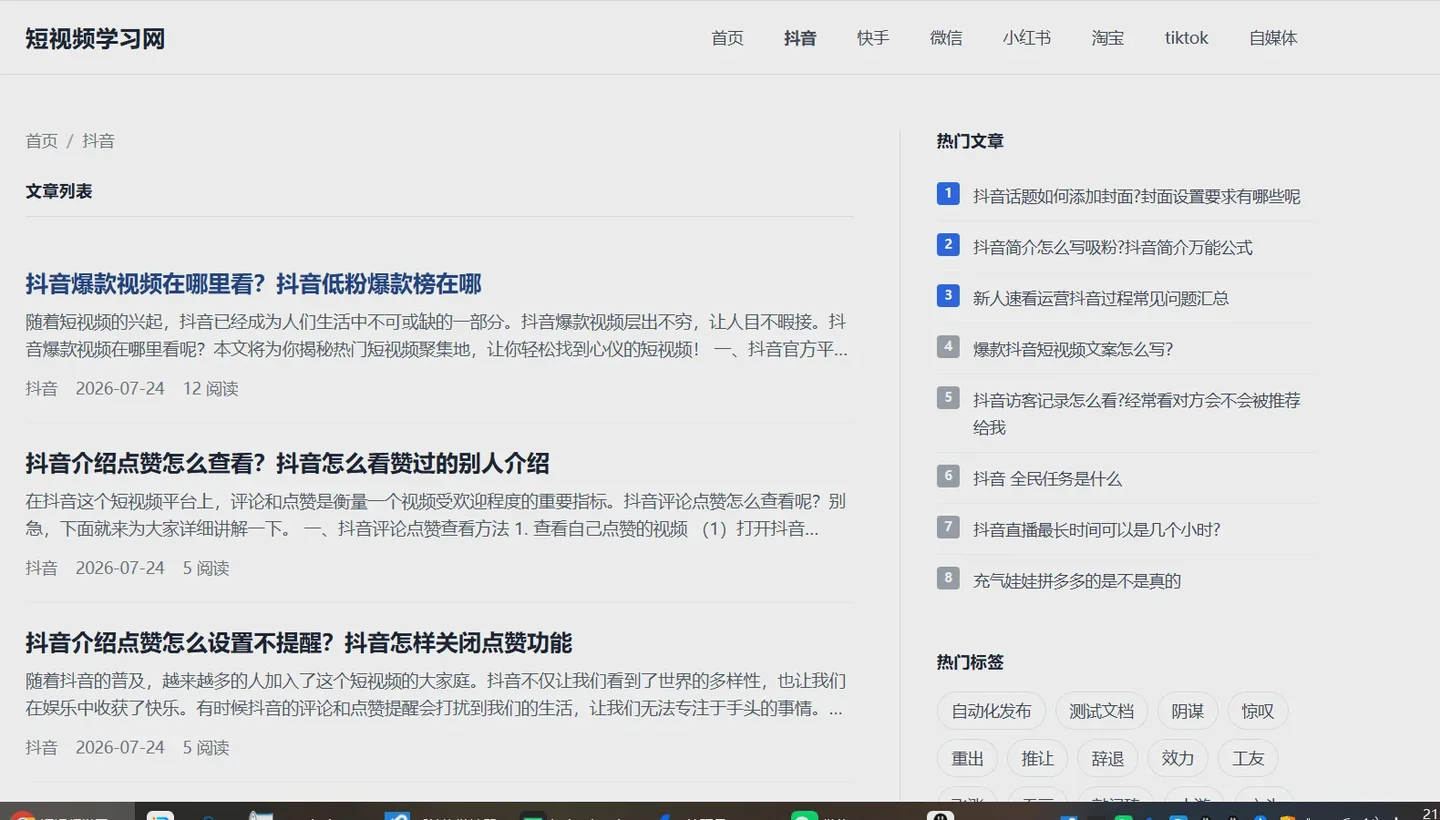Open the 微信 navigation section
Image resolution: width=1440 pixels, height=820 pixels.
946,38
